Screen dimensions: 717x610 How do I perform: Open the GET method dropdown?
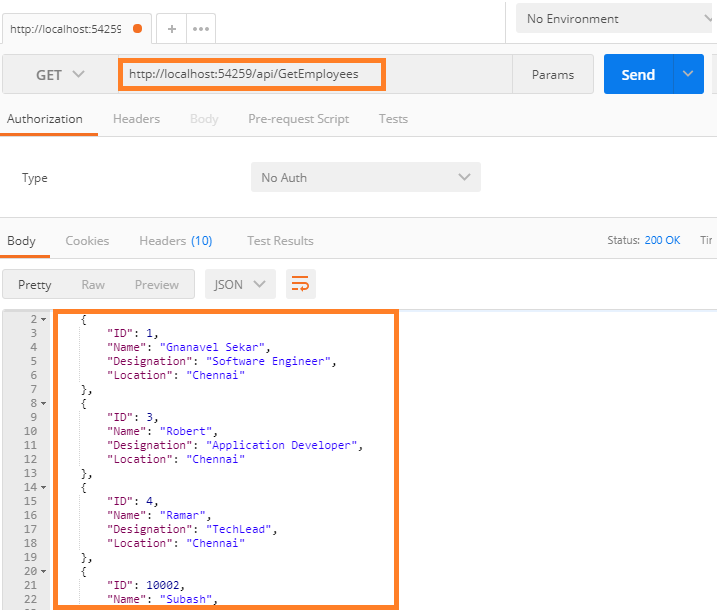click(60, 75)
